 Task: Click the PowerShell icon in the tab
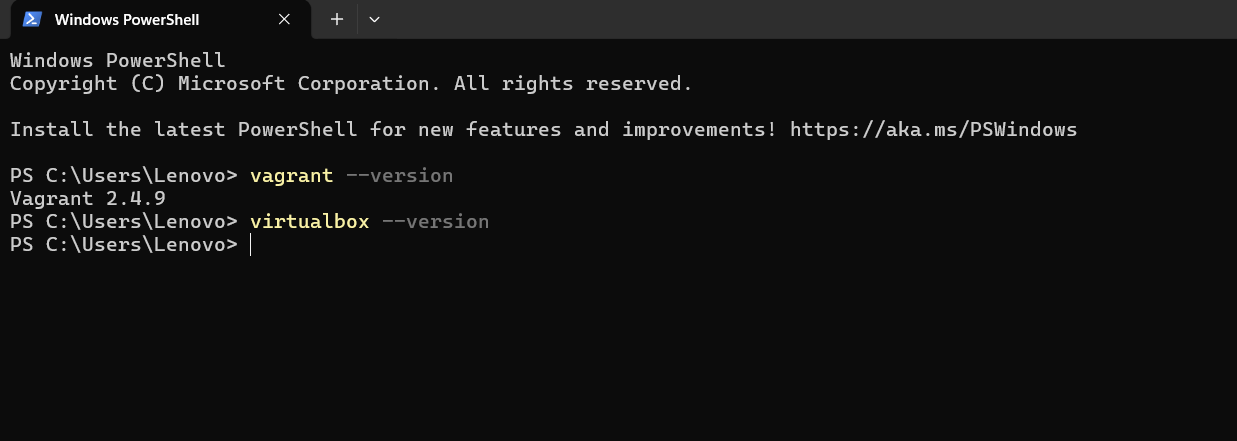click(x=32, y=19)
